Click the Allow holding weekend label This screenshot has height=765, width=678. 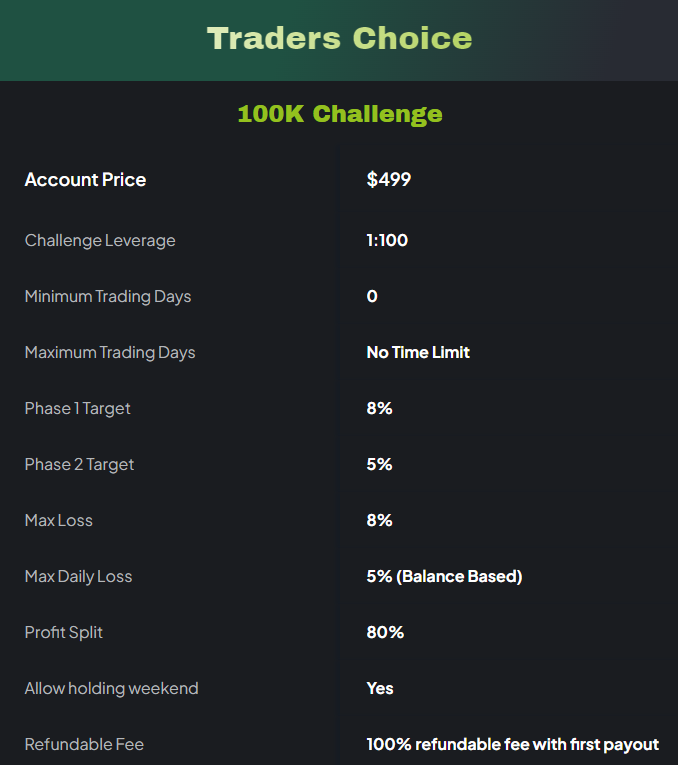tap(111, 689)
